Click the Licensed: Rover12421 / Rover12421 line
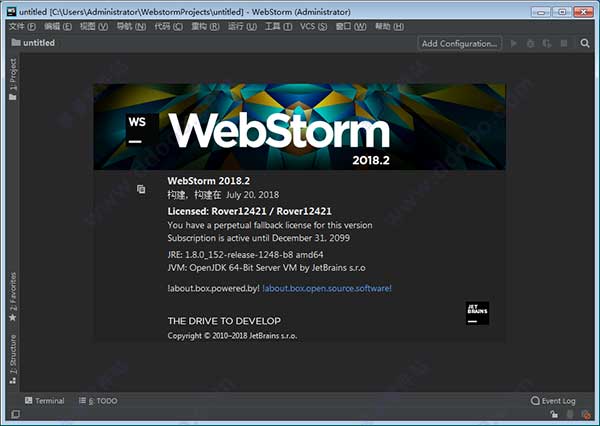The width and height of the screenshot is (600, 426). click(249, 211)
